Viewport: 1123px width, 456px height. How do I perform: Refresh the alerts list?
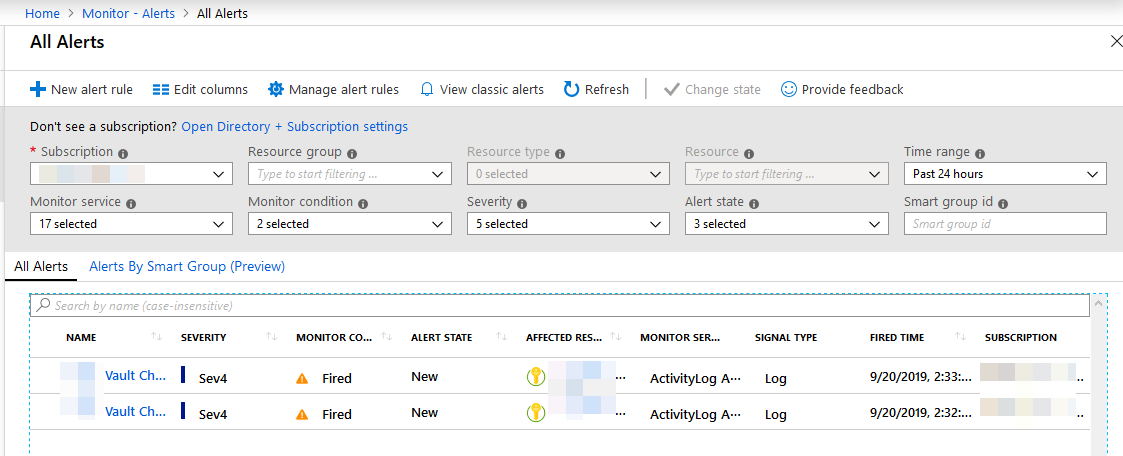(597, 90)
